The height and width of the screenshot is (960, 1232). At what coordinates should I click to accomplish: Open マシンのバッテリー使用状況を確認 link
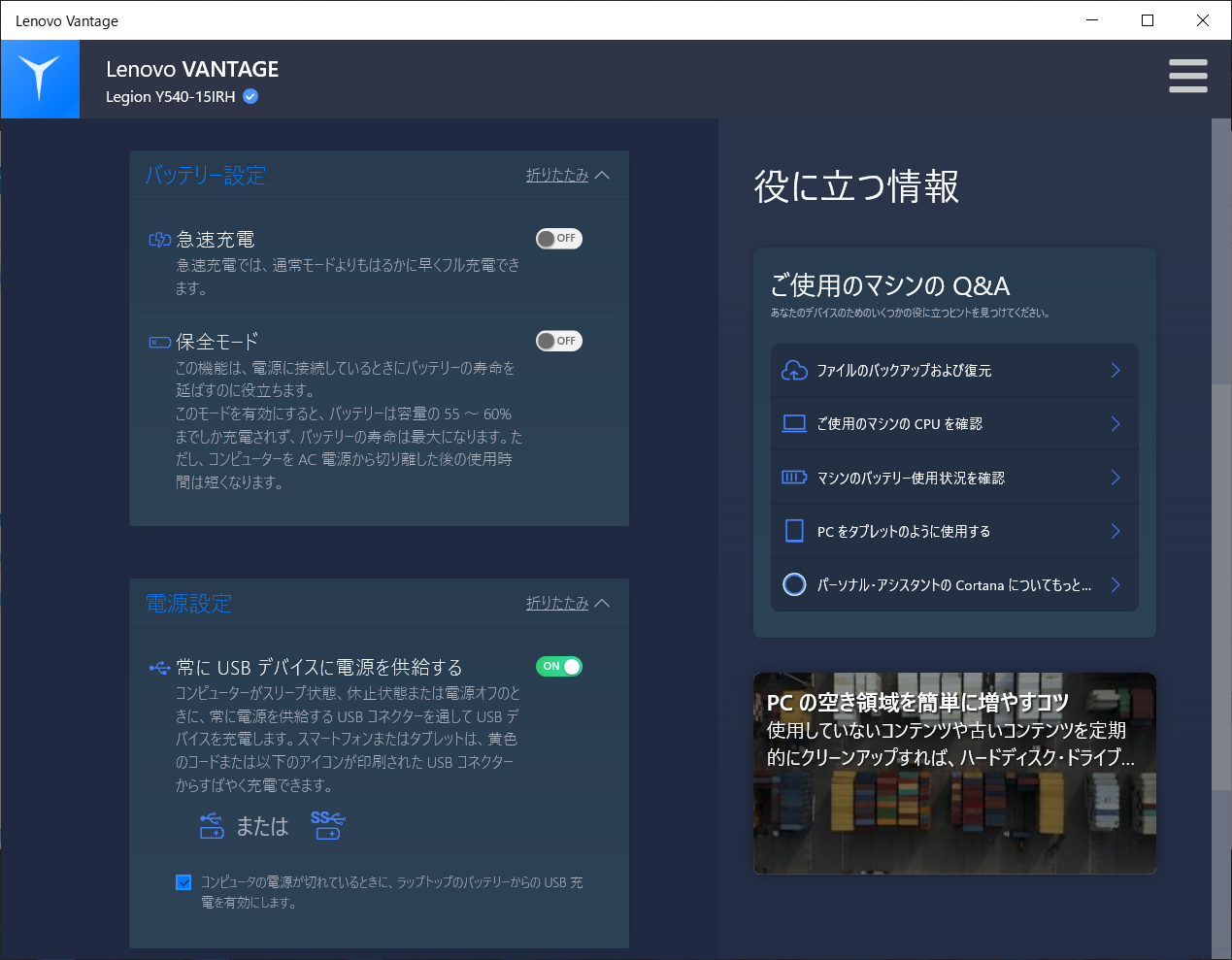910,478
